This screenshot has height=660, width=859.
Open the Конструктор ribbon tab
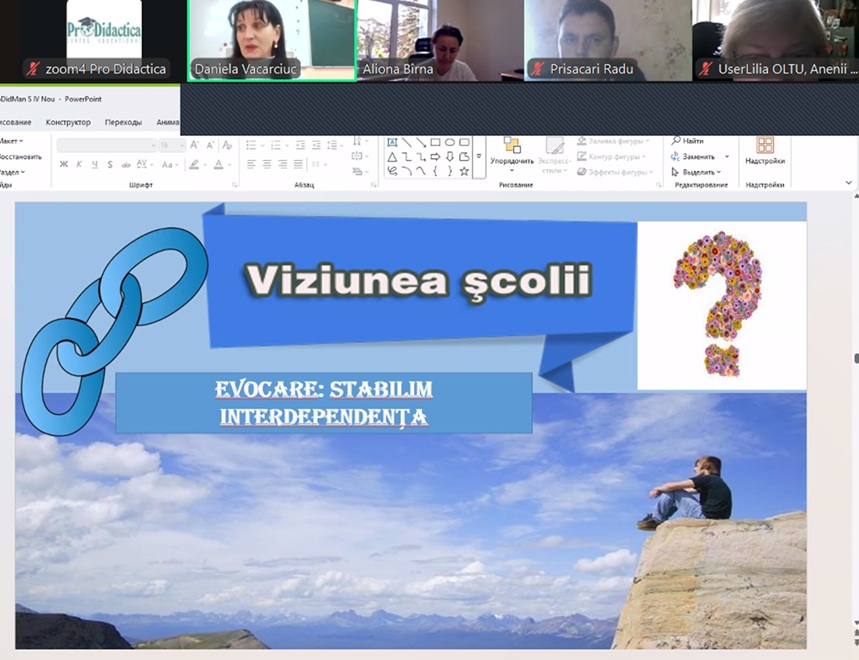[x=68, y=122]
